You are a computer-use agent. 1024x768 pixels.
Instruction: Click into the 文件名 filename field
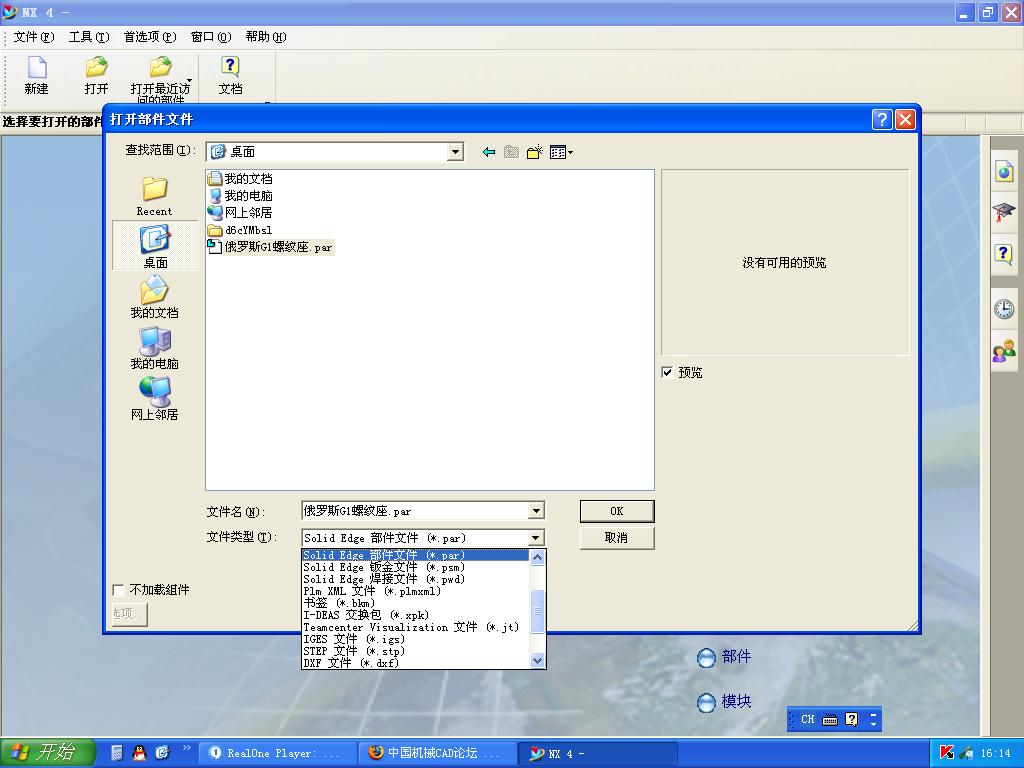click(x=415, y=511)
